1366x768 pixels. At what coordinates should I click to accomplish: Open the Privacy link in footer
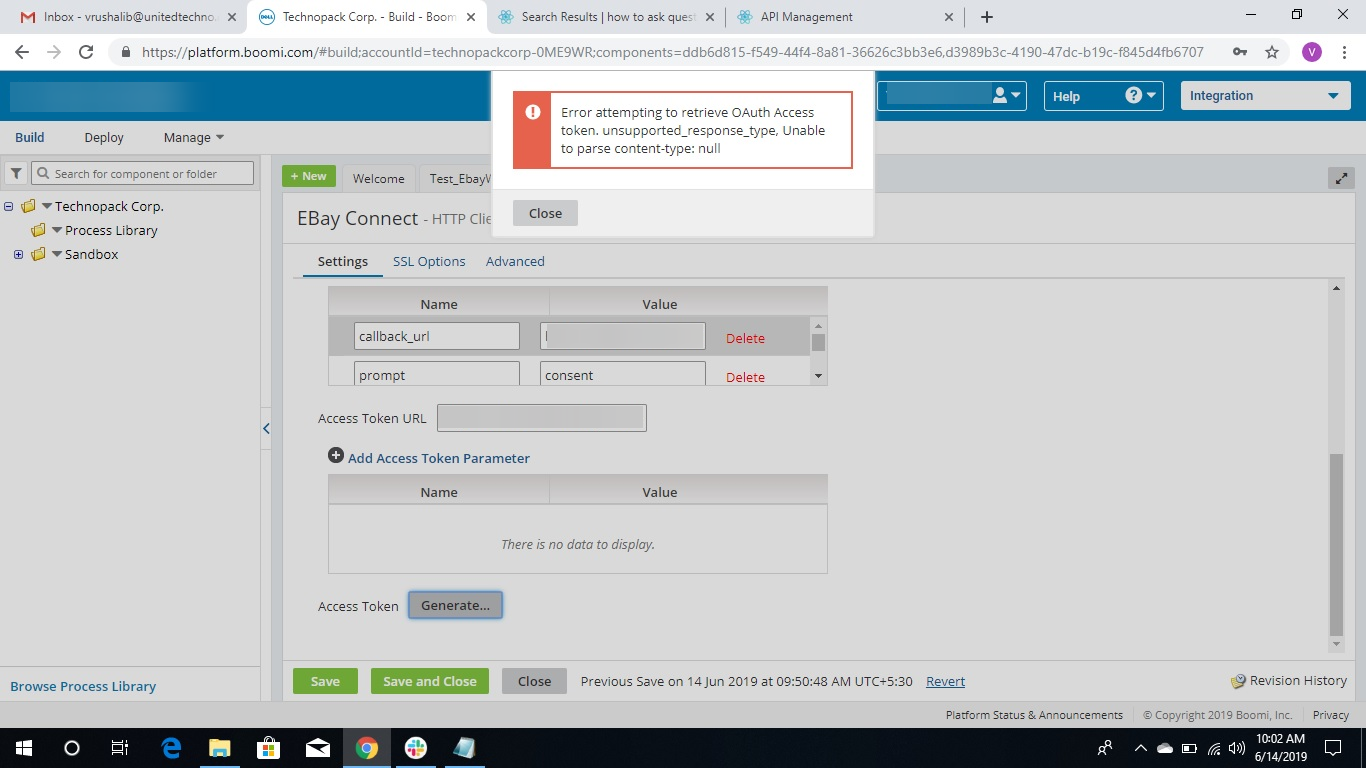pos(1331,715)
